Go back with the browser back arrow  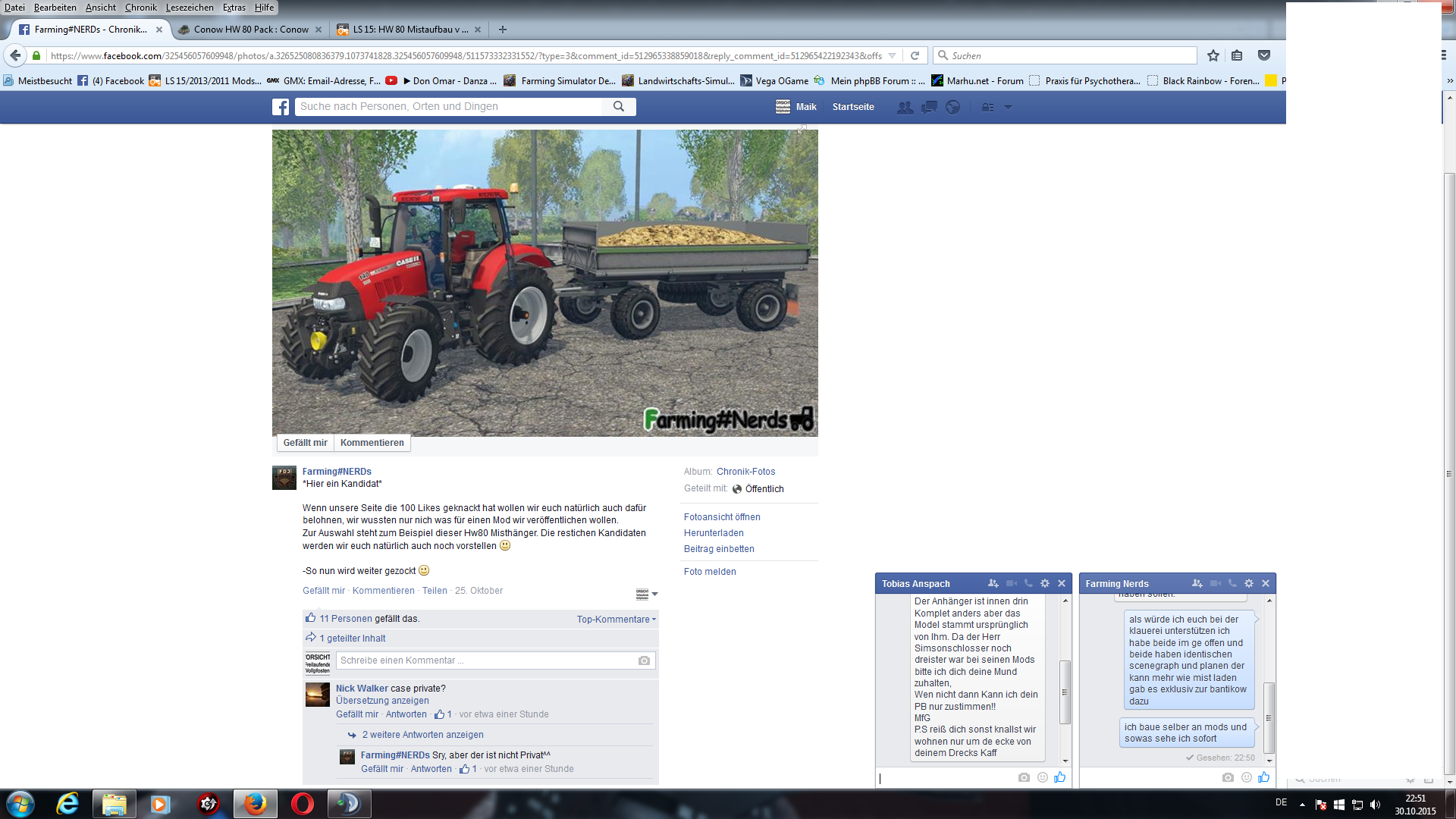pos(15,55)
